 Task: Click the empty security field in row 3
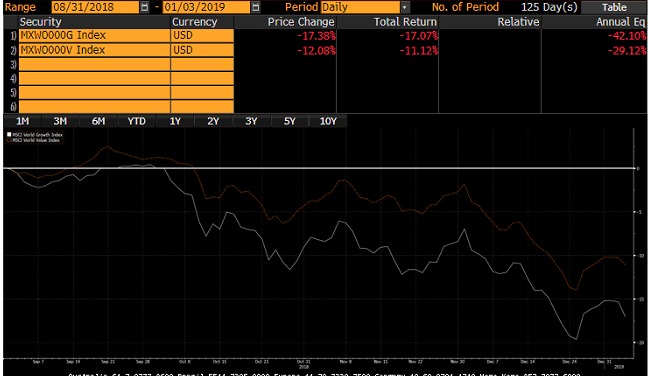[94, 64]
